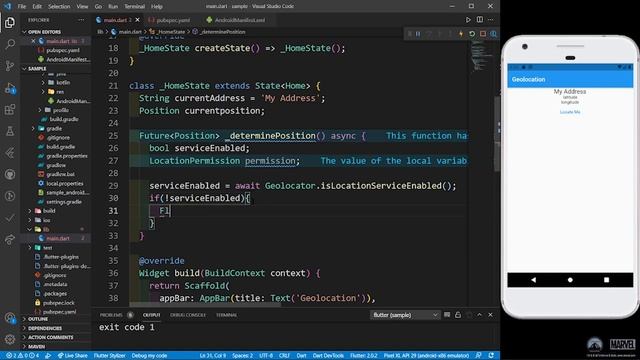Viewport: 640px width, 360px height.
Task: Run the file using the play icon
Action: (468, 20)
